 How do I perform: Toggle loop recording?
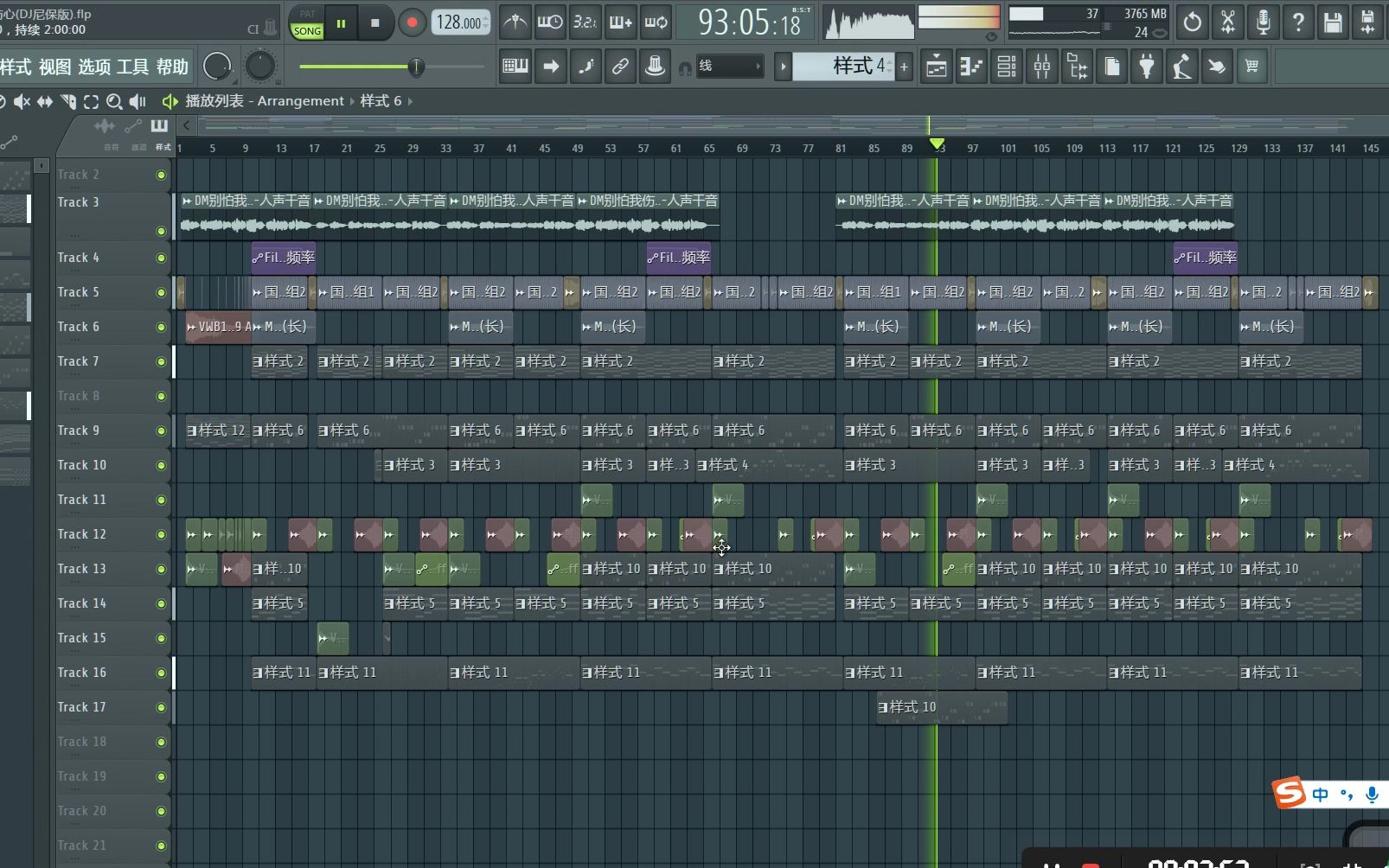pyautogui.click(x=656, y=22)
